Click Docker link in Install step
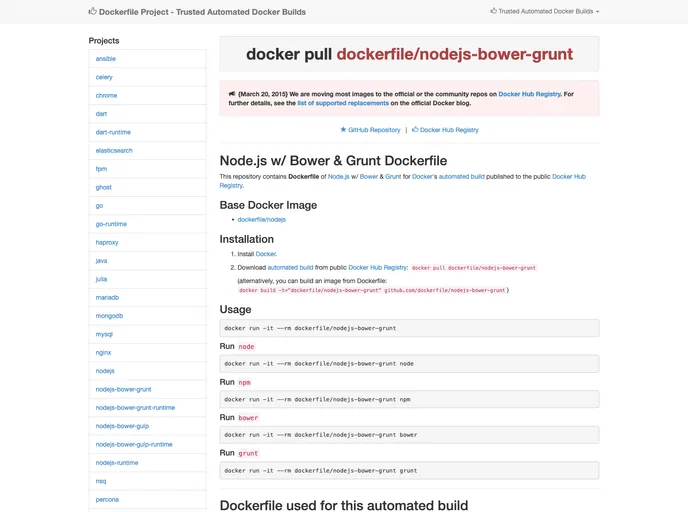The width and height of the screenshot is (688, 512). pyautogui.click(x=266, y=254)
